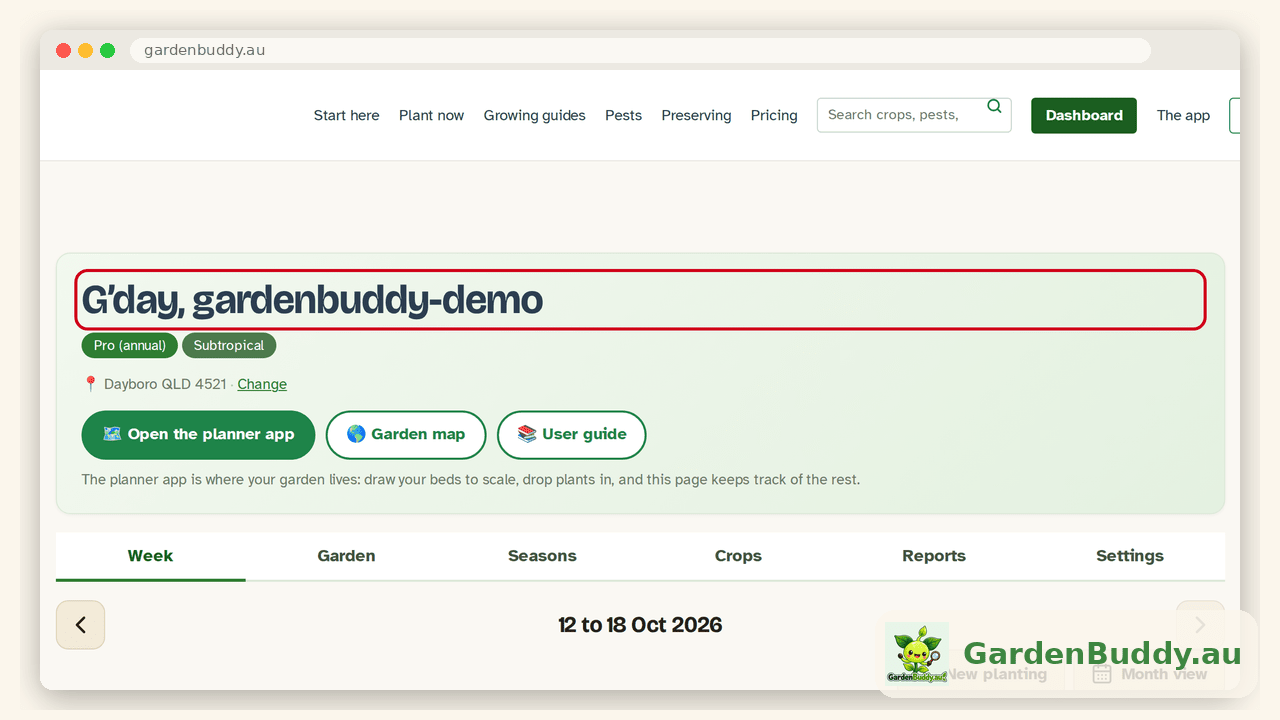1280x720 pixels.
Task: Click the Dashboard button
Action: click(1084, 115)
